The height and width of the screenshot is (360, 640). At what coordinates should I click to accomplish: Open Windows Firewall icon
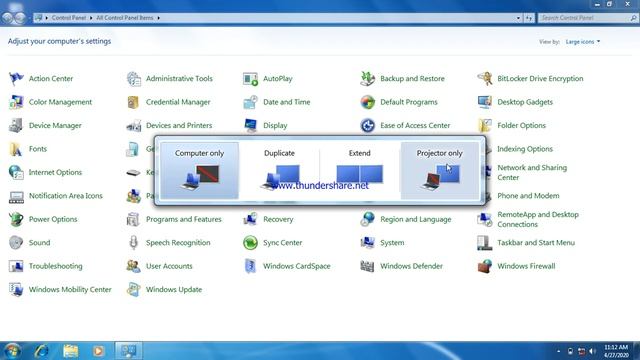(x=484, y=266)
